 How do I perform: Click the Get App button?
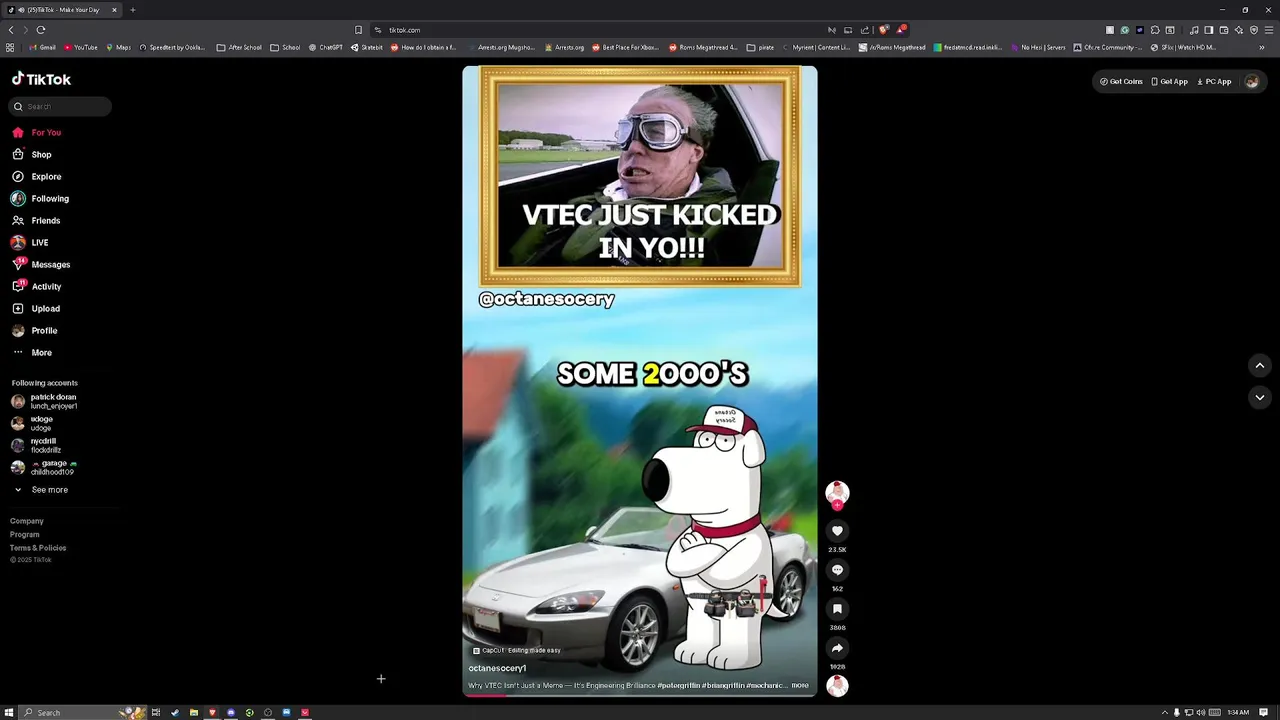[1169, 82]
